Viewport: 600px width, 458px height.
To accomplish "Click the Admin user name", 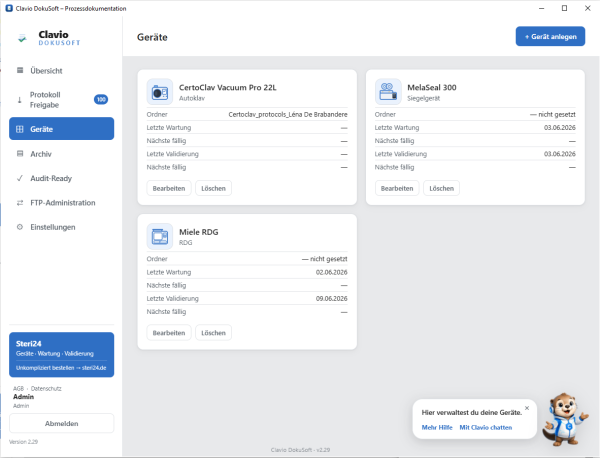I will point(23,397).
